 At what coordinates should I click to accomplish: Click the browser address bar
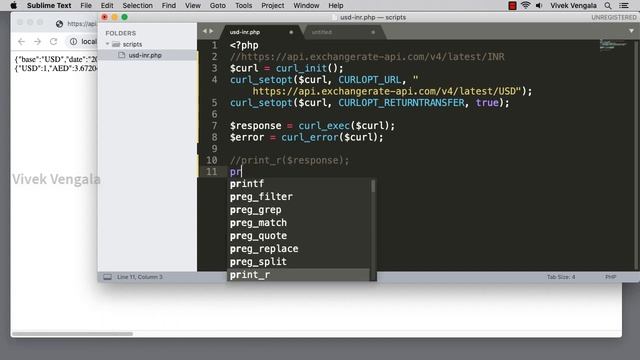pos(83,41)
